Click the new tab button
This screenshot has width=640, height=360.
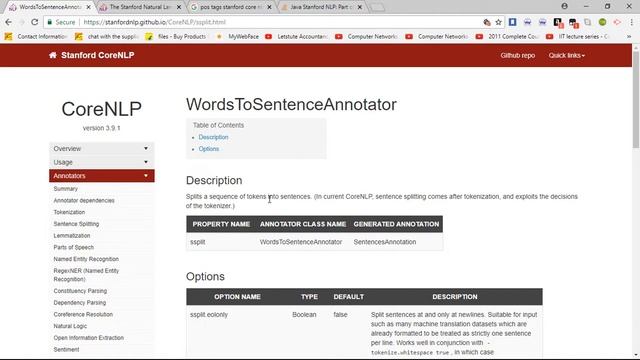pyautogui.click(x=377, y=7)
